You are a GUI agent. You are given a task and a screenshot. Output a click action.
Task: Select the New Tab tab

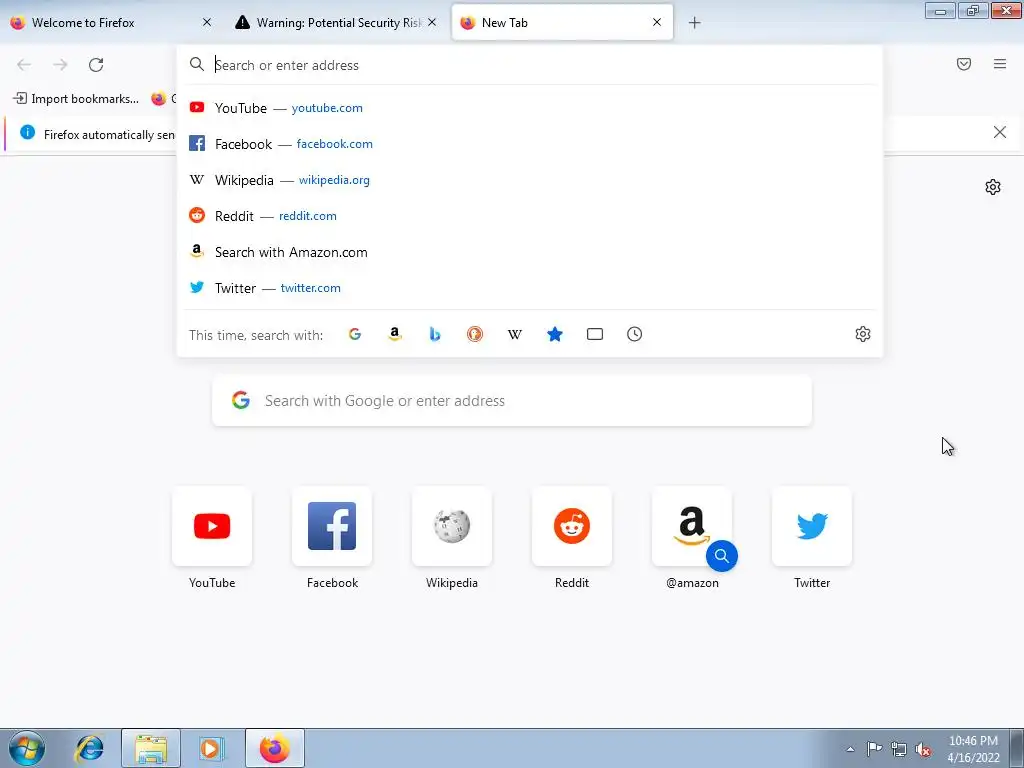562,23
